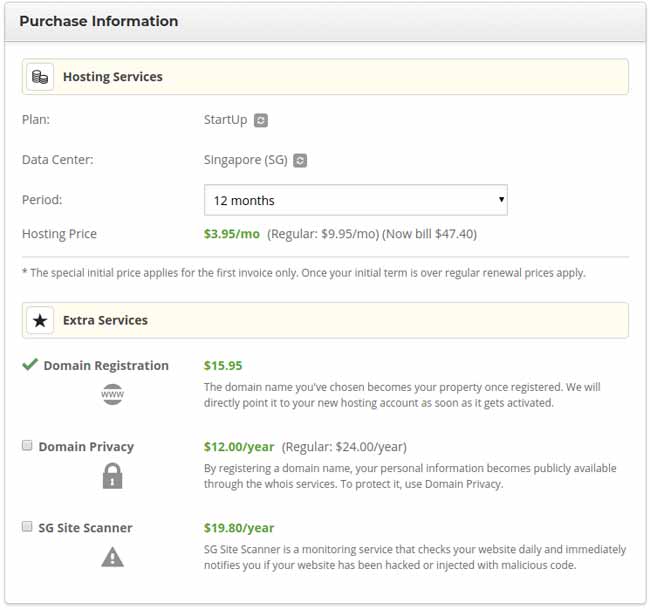The image size is (650, 610).
Task: Click the Extra Services star icon
Action: pyautogui.click(x=40, y=320)
